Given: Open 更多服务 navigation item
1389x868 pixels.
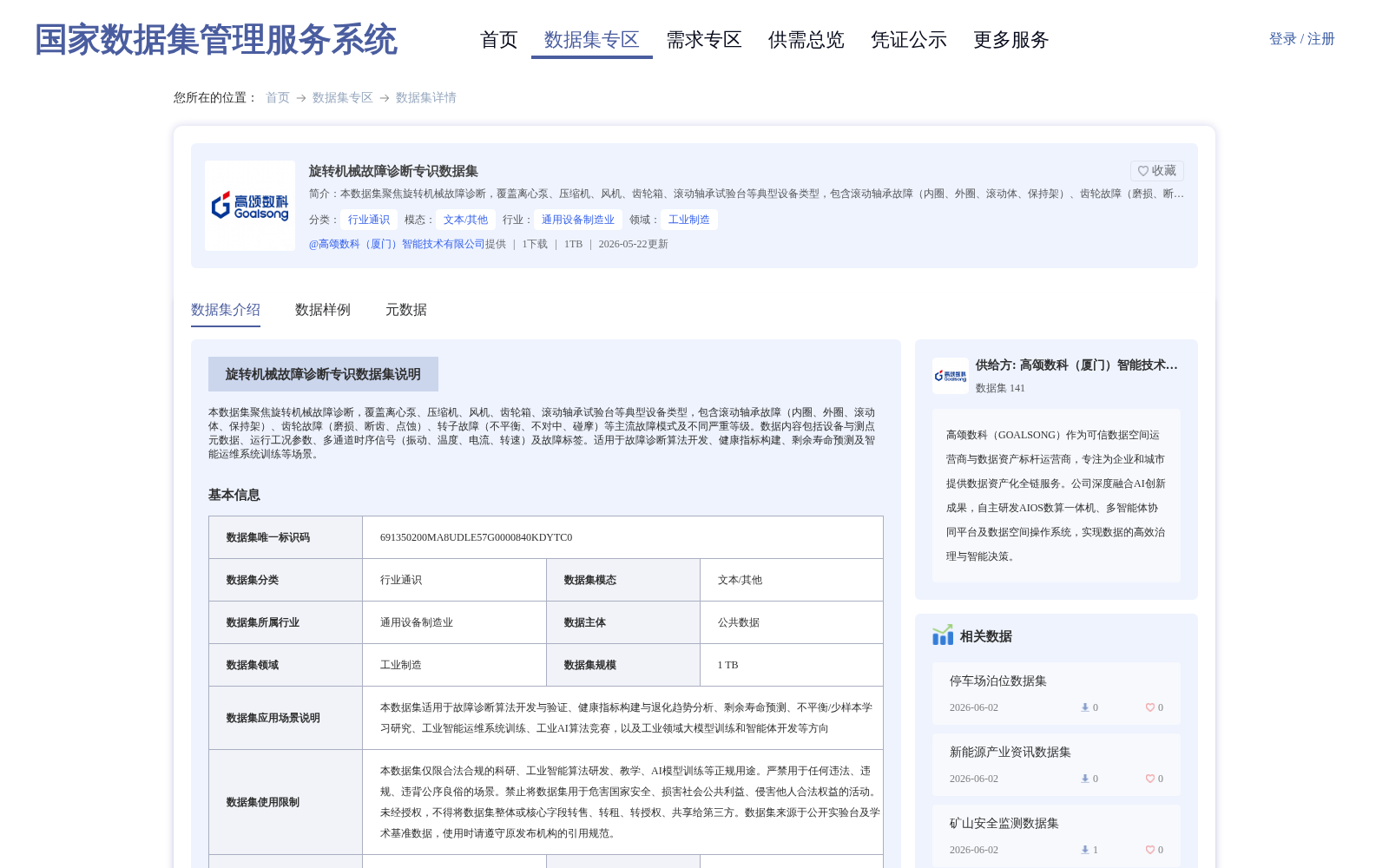Looking at the screenshot, I should point(1011,40).
